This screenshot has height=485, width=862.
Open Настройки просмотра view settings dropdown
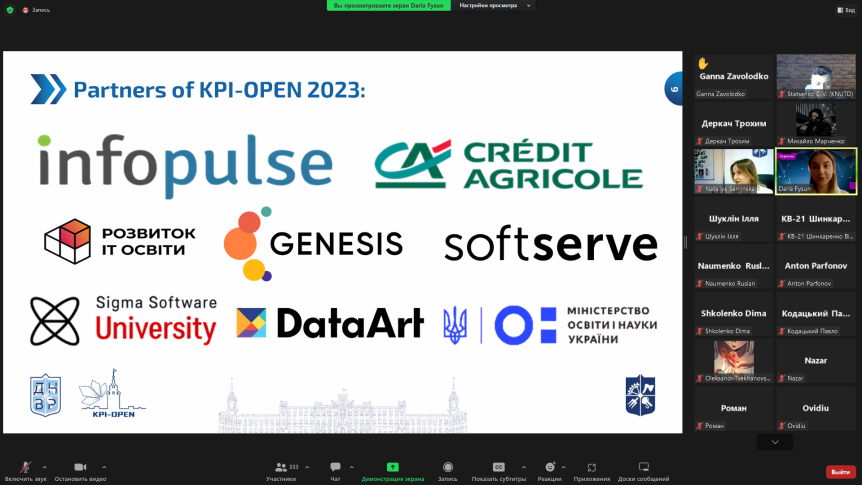494,5
